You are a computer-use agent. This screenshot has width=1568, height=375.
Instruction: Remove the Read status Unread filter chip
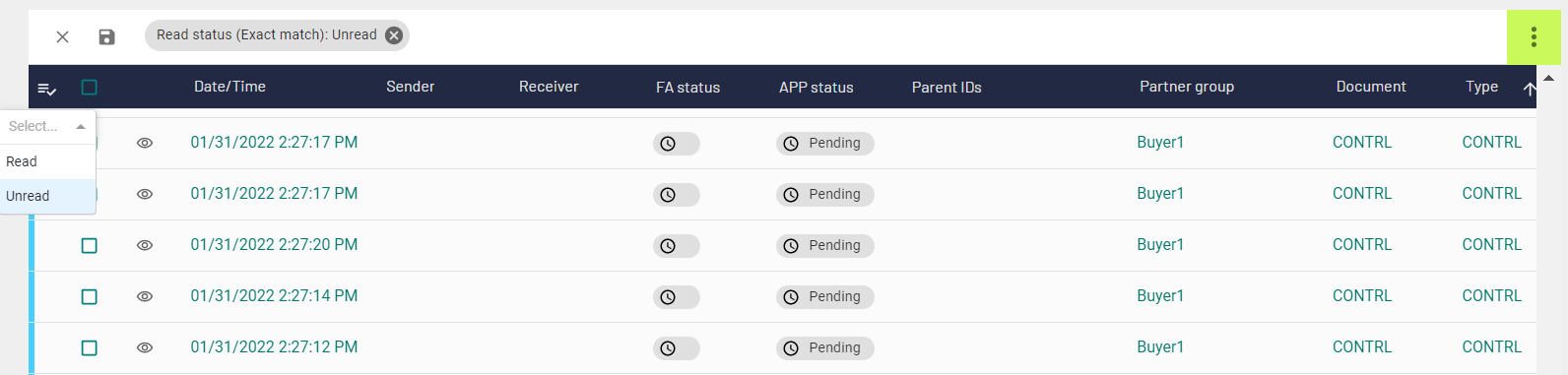coord(394,35)
